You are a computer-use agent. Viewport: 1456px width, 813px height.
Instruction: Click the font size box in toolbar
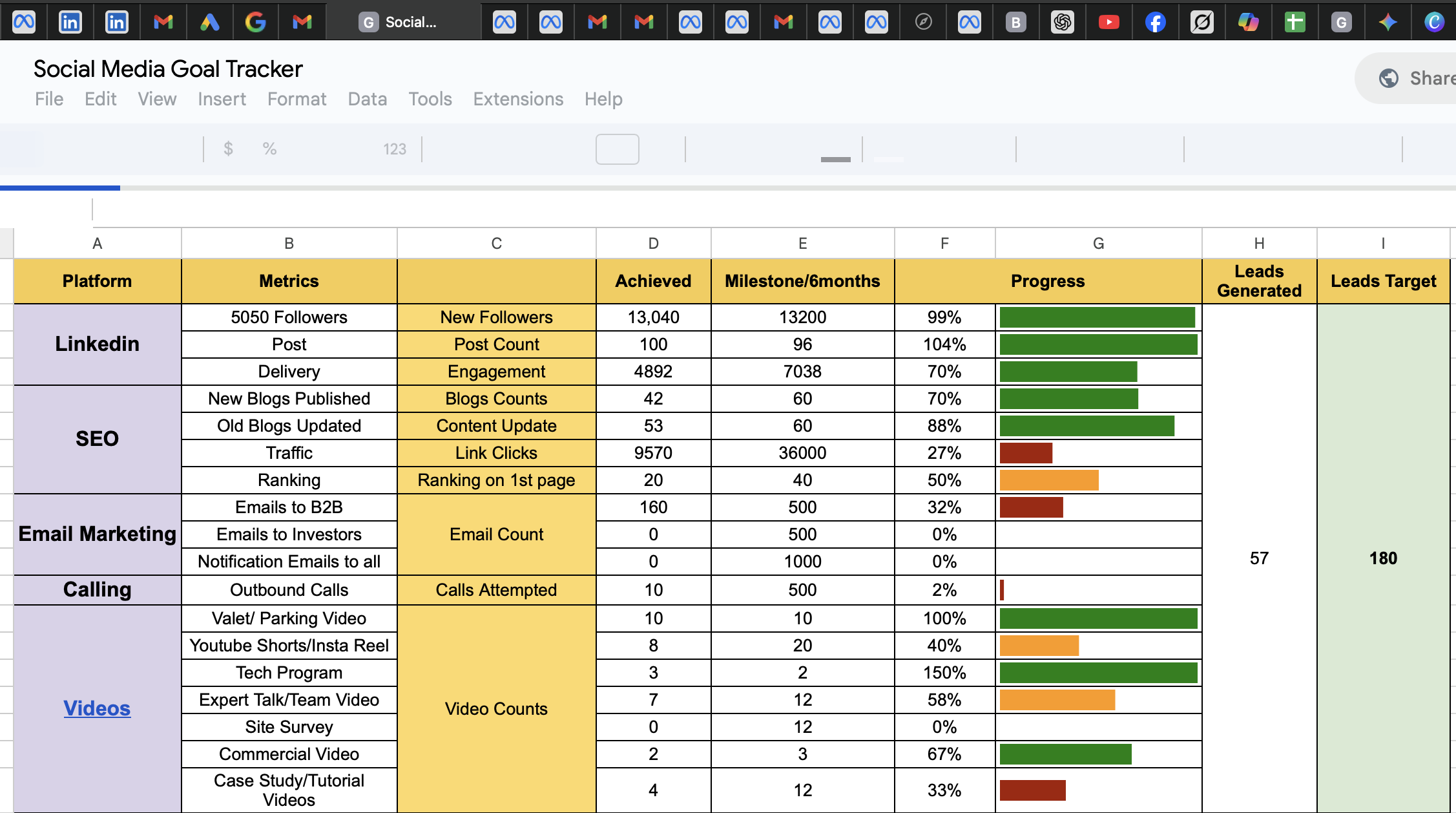point(617,149)
